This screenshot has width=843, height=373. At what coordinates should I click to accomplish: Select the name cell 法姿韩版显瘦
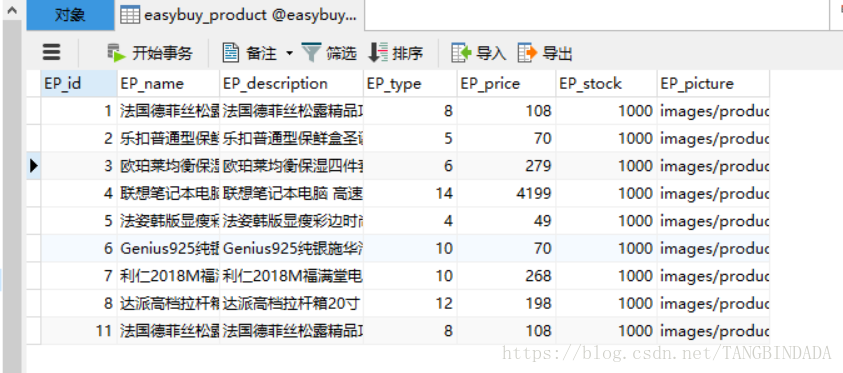(x=168, y=220)
